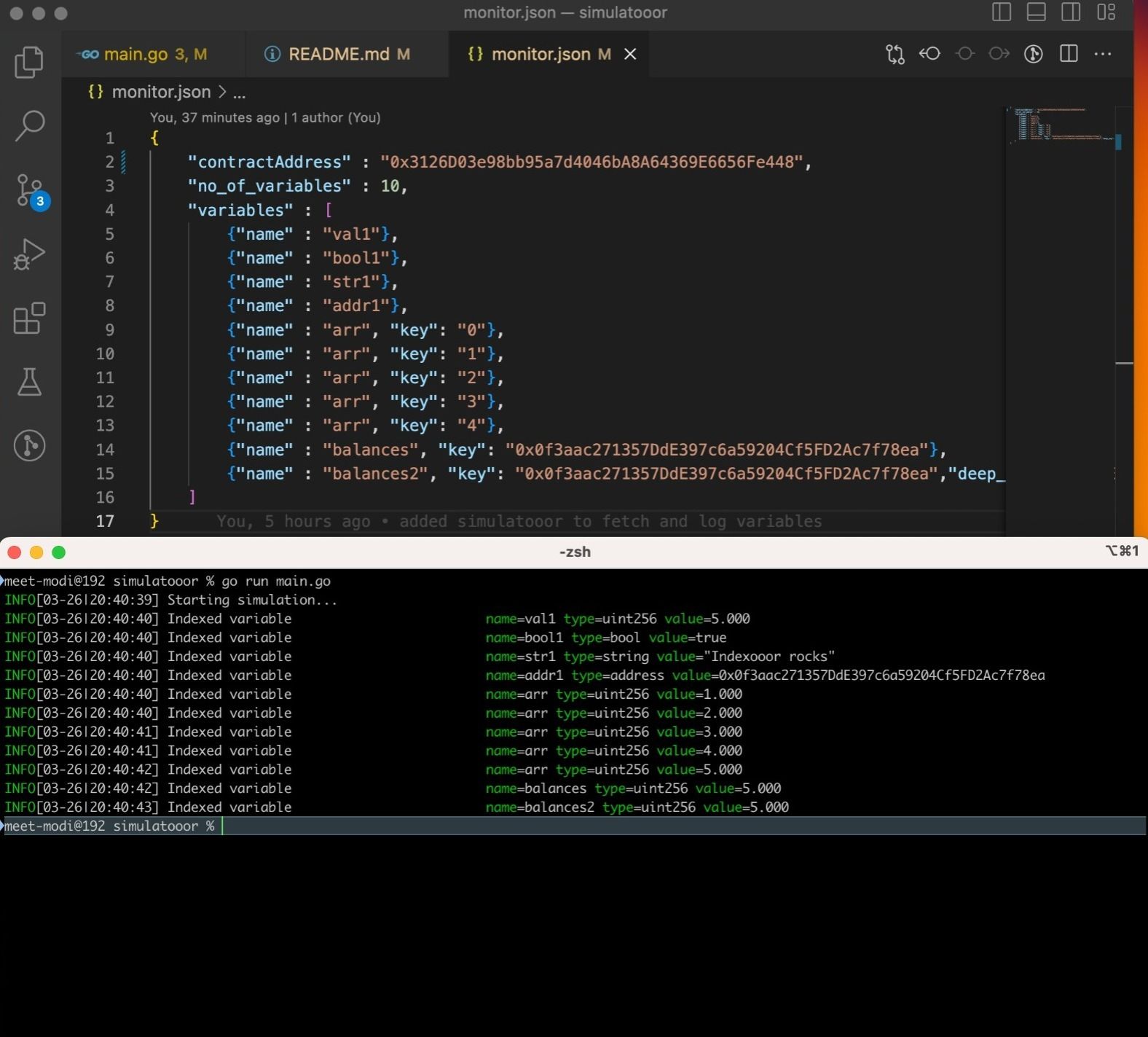1148x1037 pixels.
Task: Click 'Starting simulation...' log line in terminal
Action: pos(253,600)
